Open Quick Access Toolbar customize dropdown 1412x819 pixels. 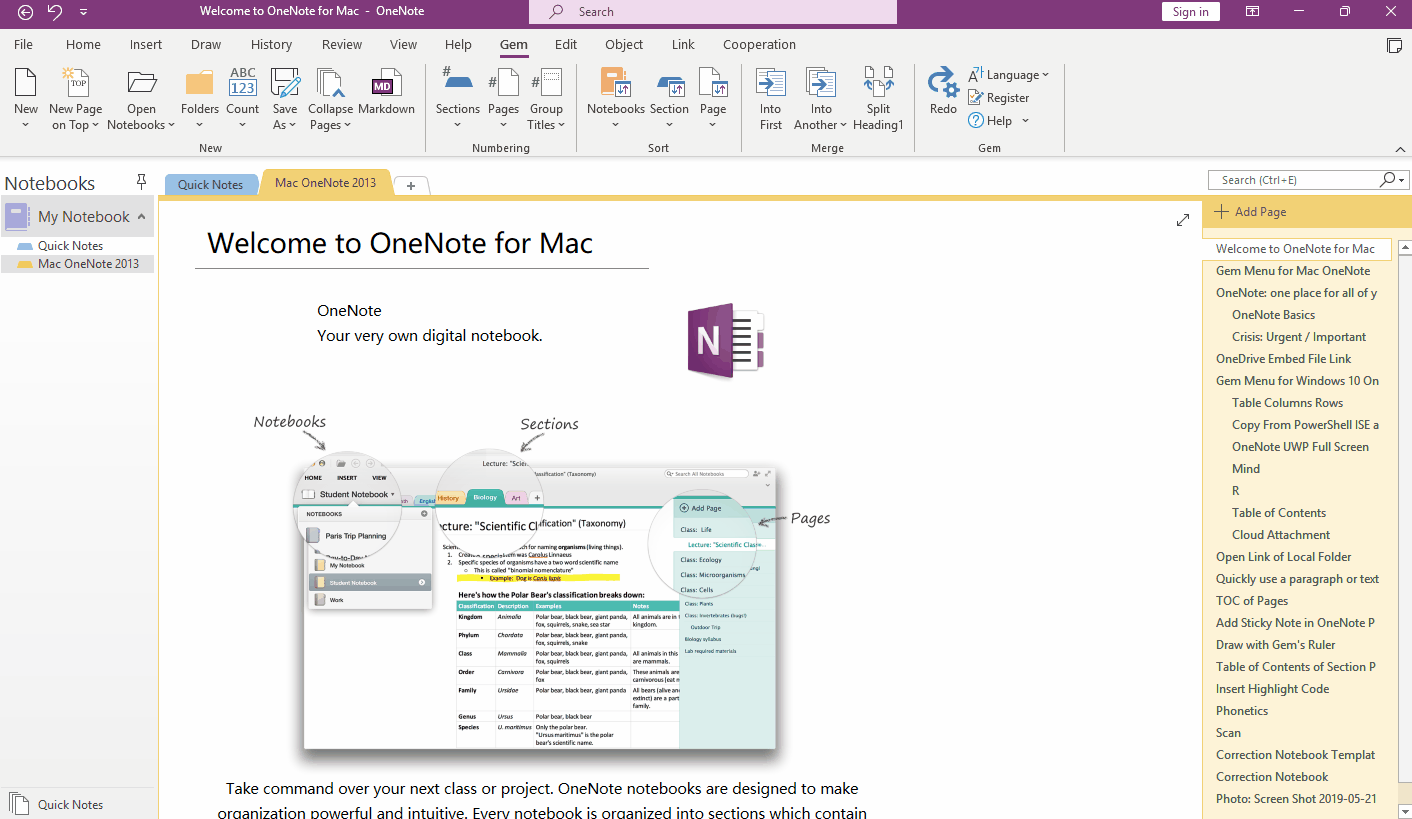coord(83,12)
